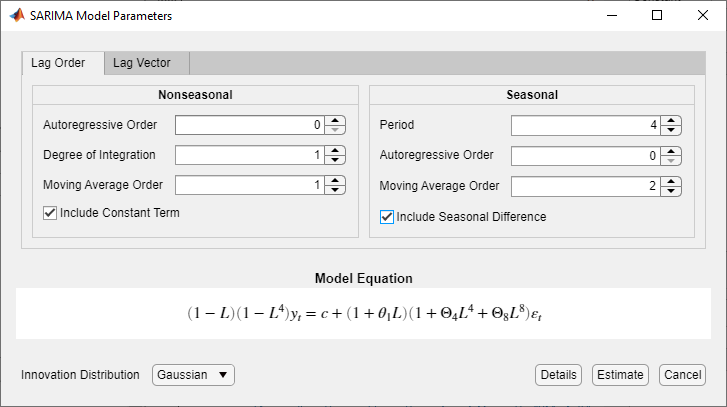Increase the seasonal Period value
This screenshot has height=407, width=727.
coord(672,121)
